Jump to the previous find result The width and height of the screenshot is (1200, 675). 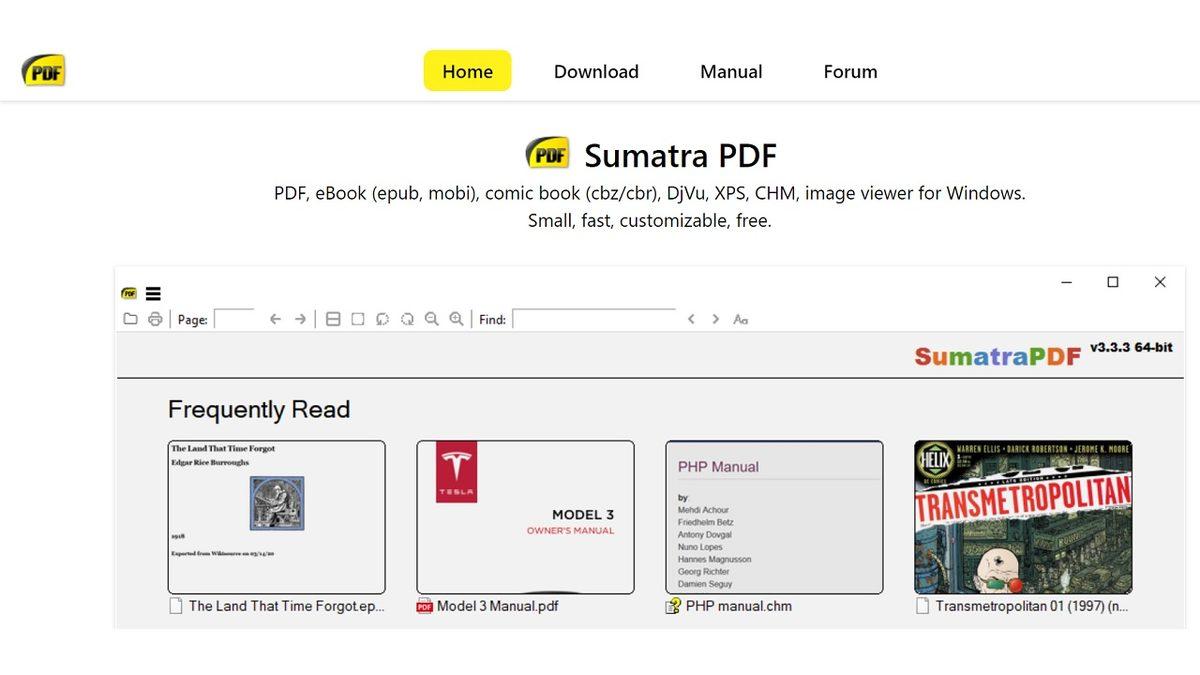tap(691, 319)
